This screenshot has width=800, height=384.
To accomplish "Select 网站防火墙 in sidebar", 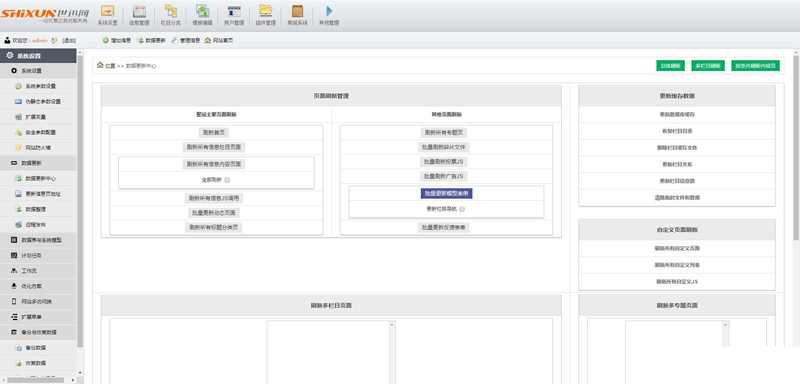I will click(x=38, y=148).
